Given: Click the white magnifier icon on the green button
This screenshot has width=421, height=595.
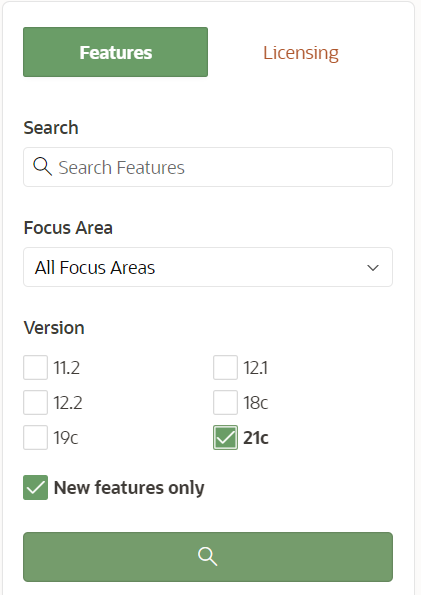Looking at the screenshot, I should pyautogui.click(x=208, y=557).
